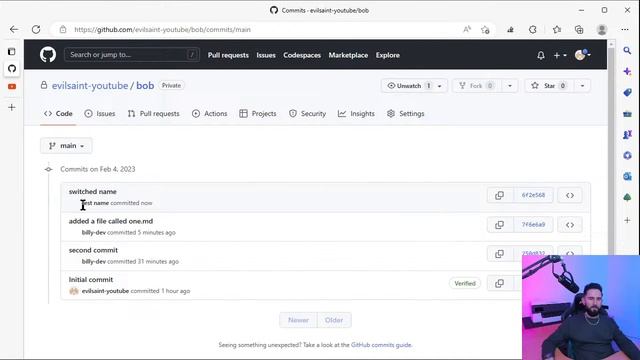Click Verified badge on Initial commit

pyautogui.click(x=465, y=283)
